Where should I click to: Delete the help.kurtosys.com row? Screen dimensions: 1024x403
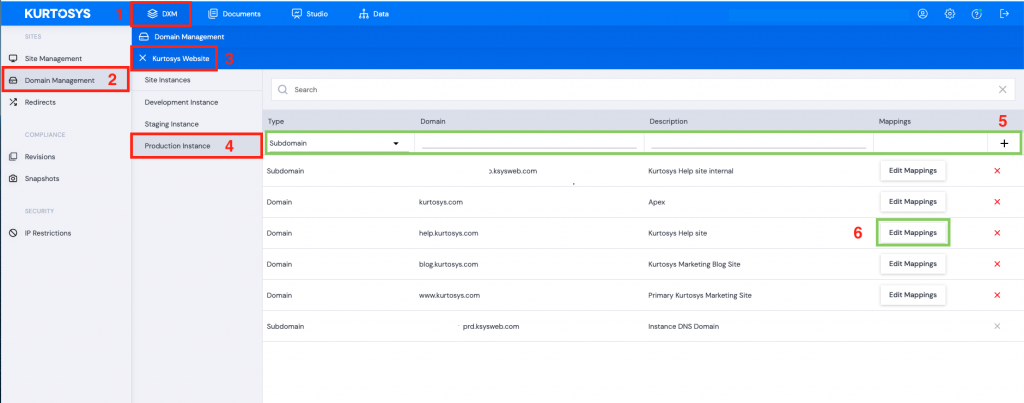pos(997,233)
